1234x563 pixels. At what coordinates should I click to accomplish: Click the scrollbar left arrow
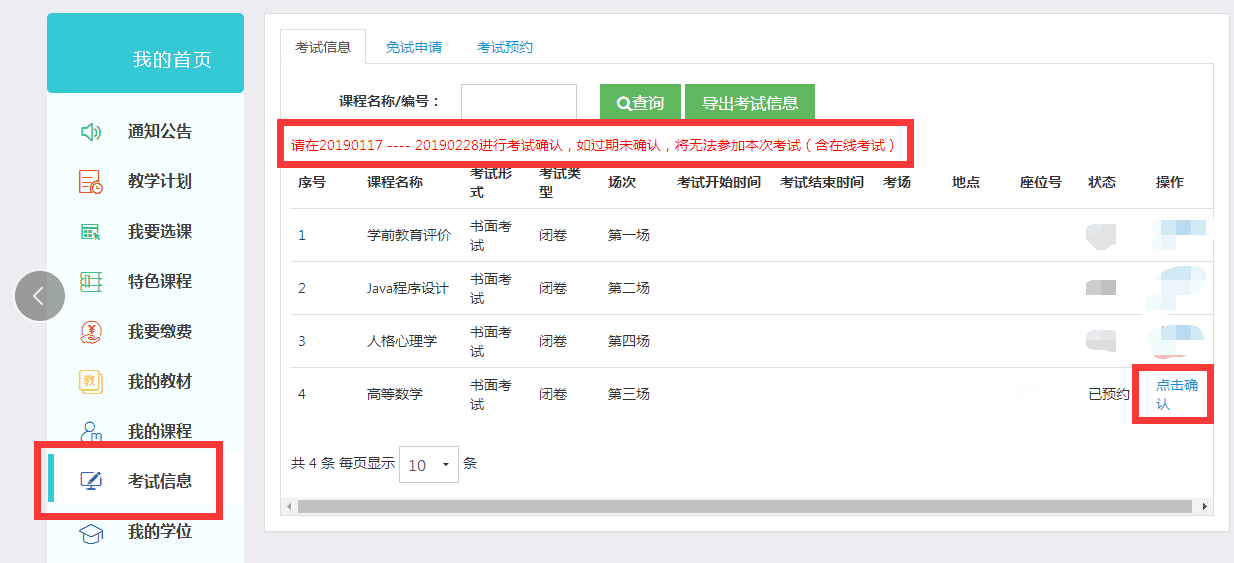290,507
